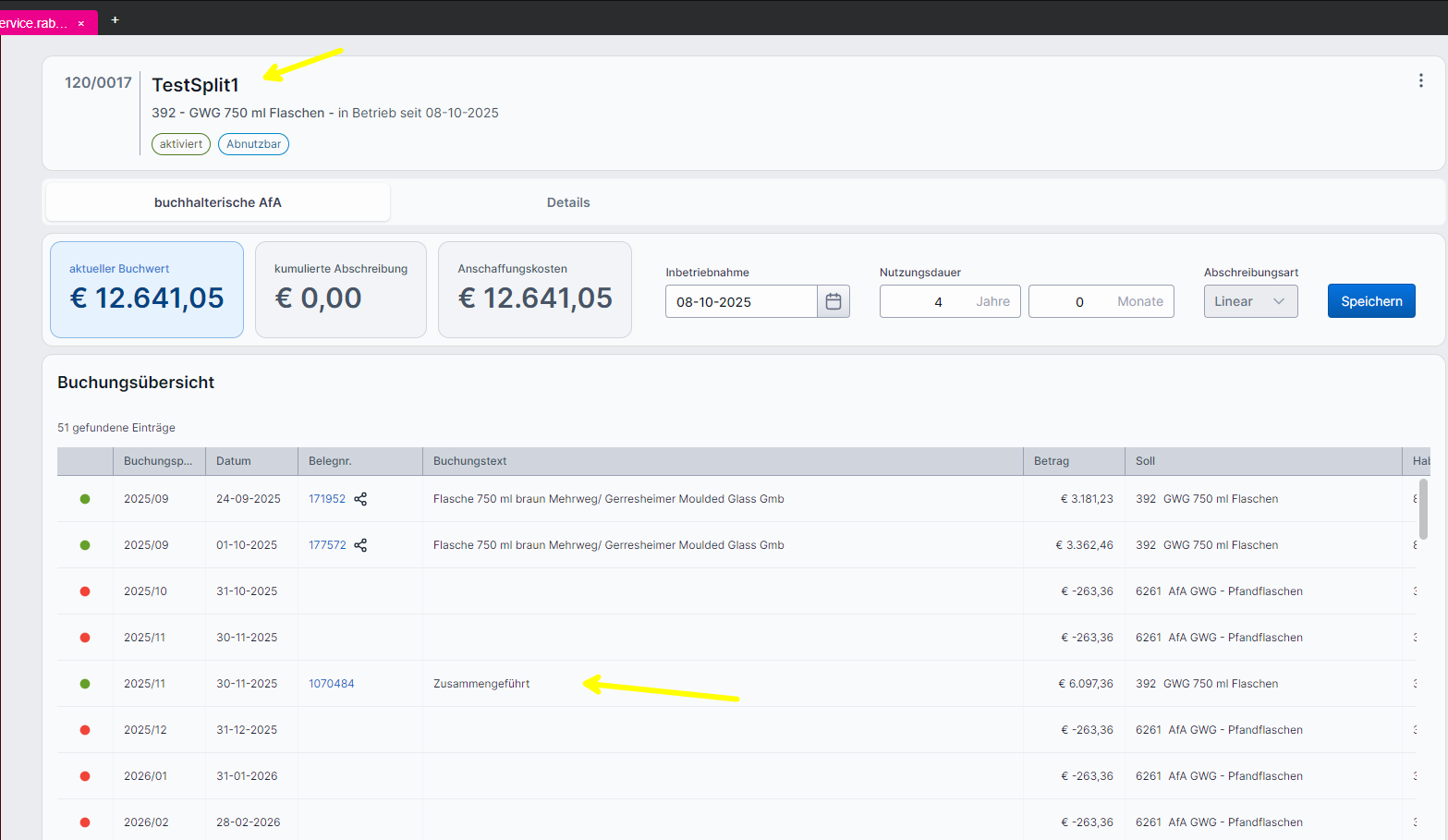Switch to the Details tab
This screenshot has height=840, width=1448.
(x=567, y=202)
